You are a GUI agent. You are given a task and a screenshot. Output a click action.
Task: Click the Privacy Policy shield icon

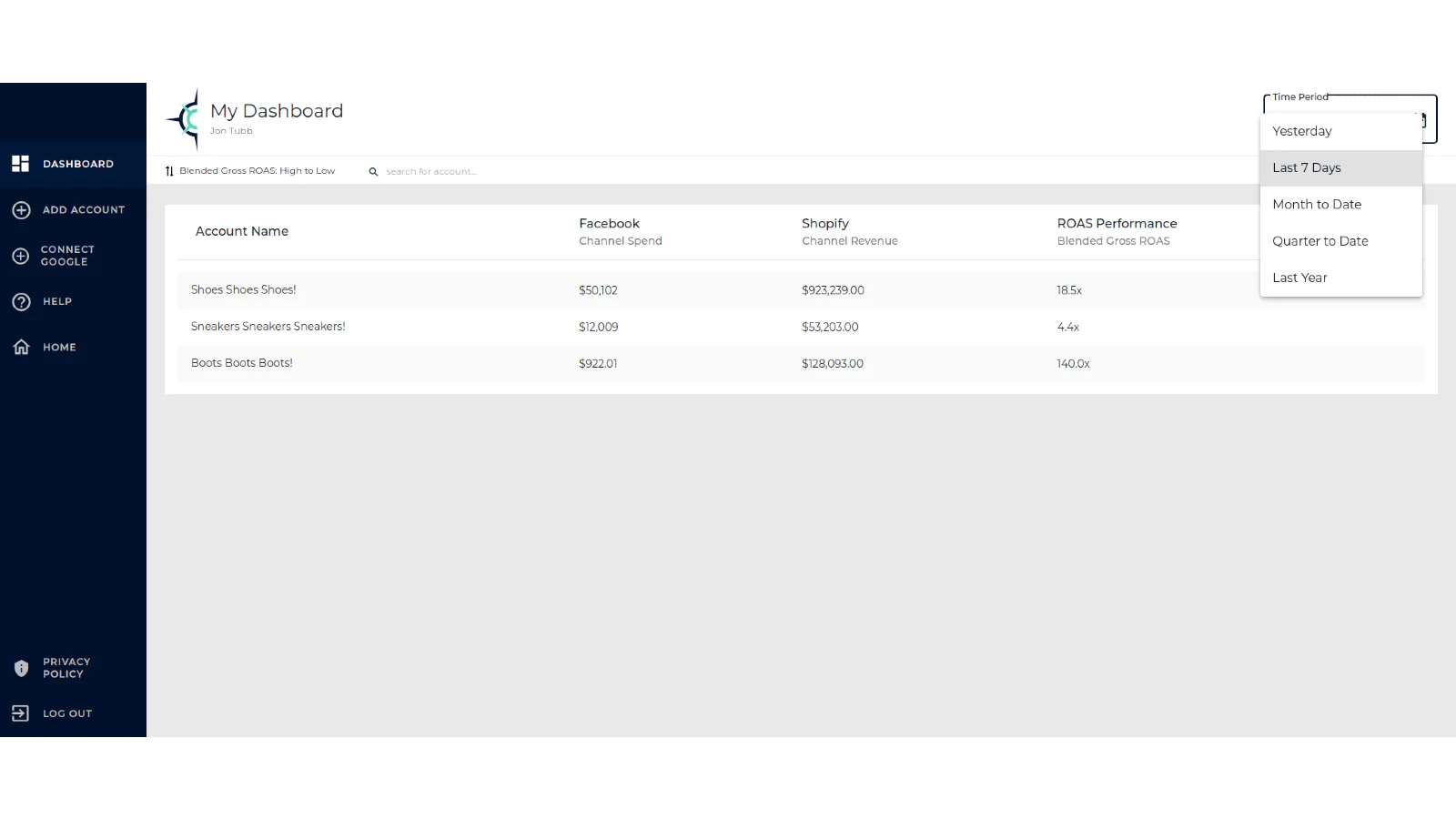pos(21,668)
